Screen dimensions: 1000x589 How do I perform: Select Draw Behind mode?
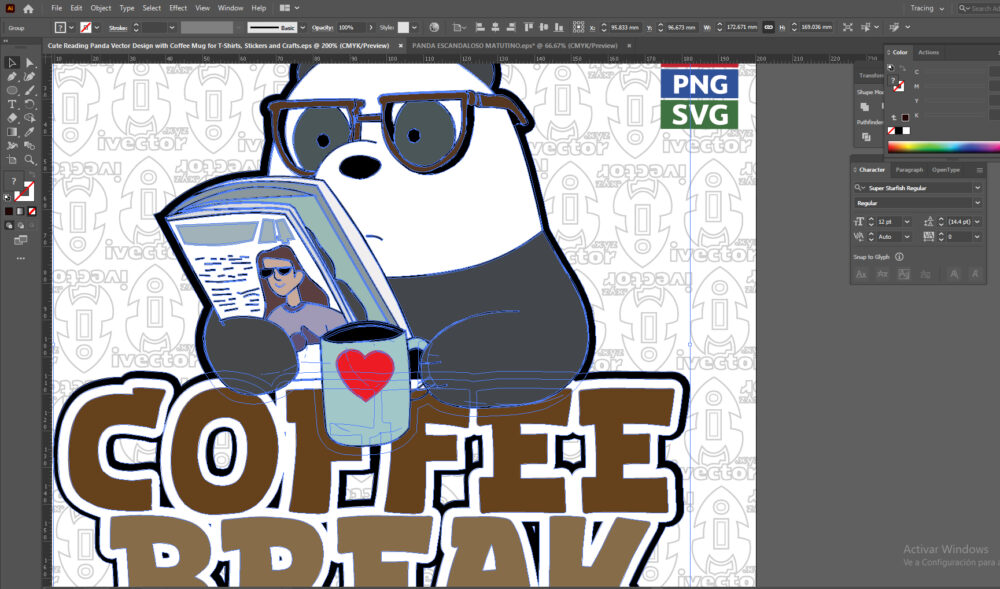20,226
